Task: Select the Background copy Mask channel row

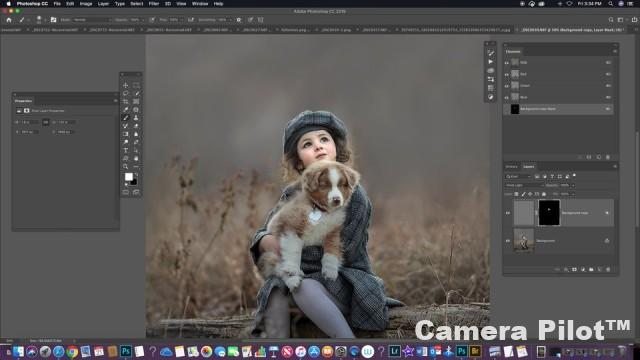Action: tap(559, 109)
